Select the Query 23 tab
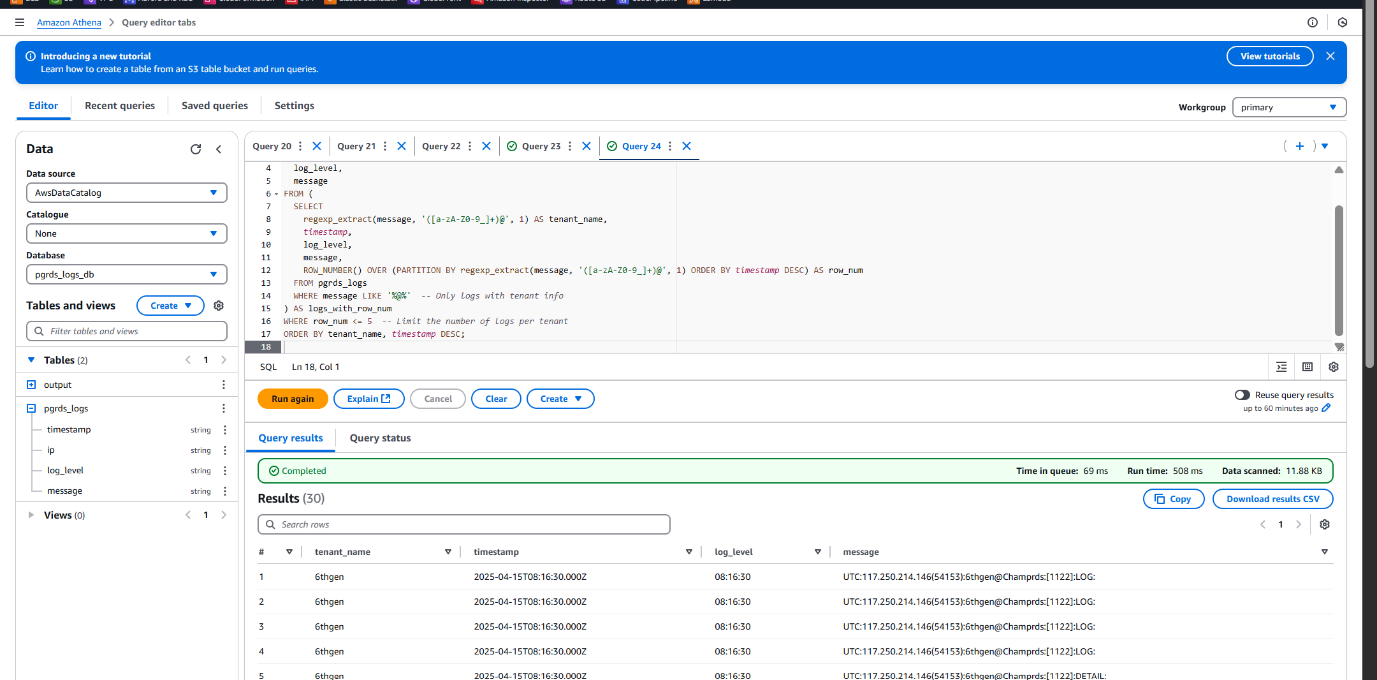This screenshot has height=680, width=1377. tap(541, 146)
